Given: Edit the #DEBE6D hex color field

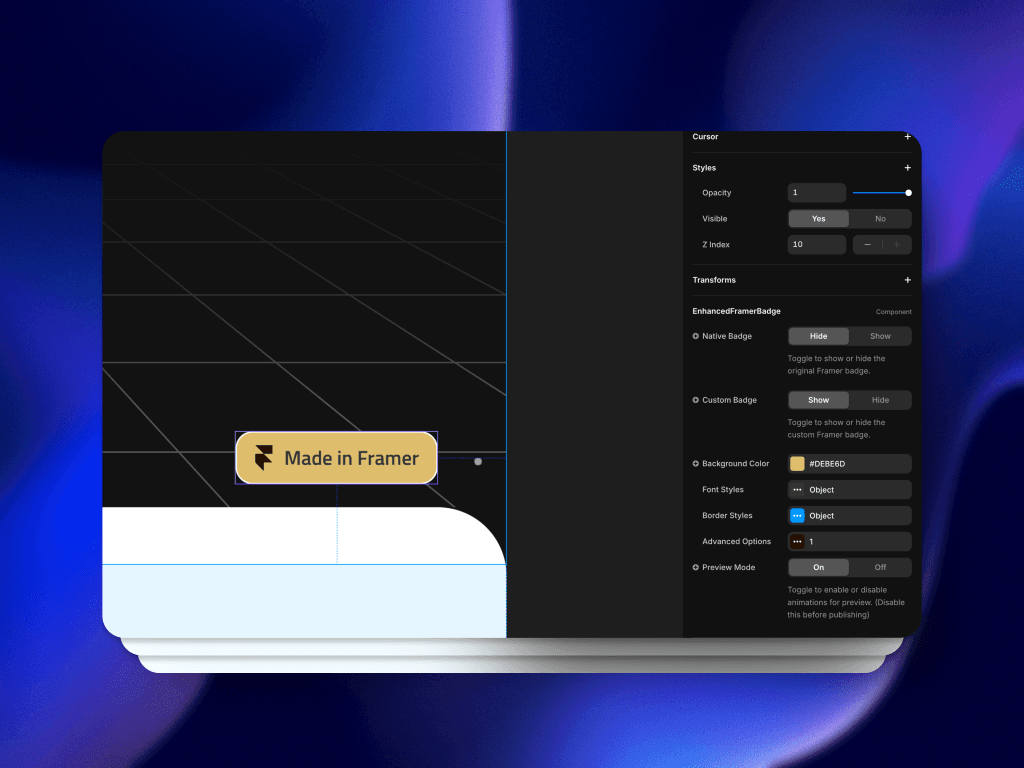Looking at the screenshot, I should point(849,464).
